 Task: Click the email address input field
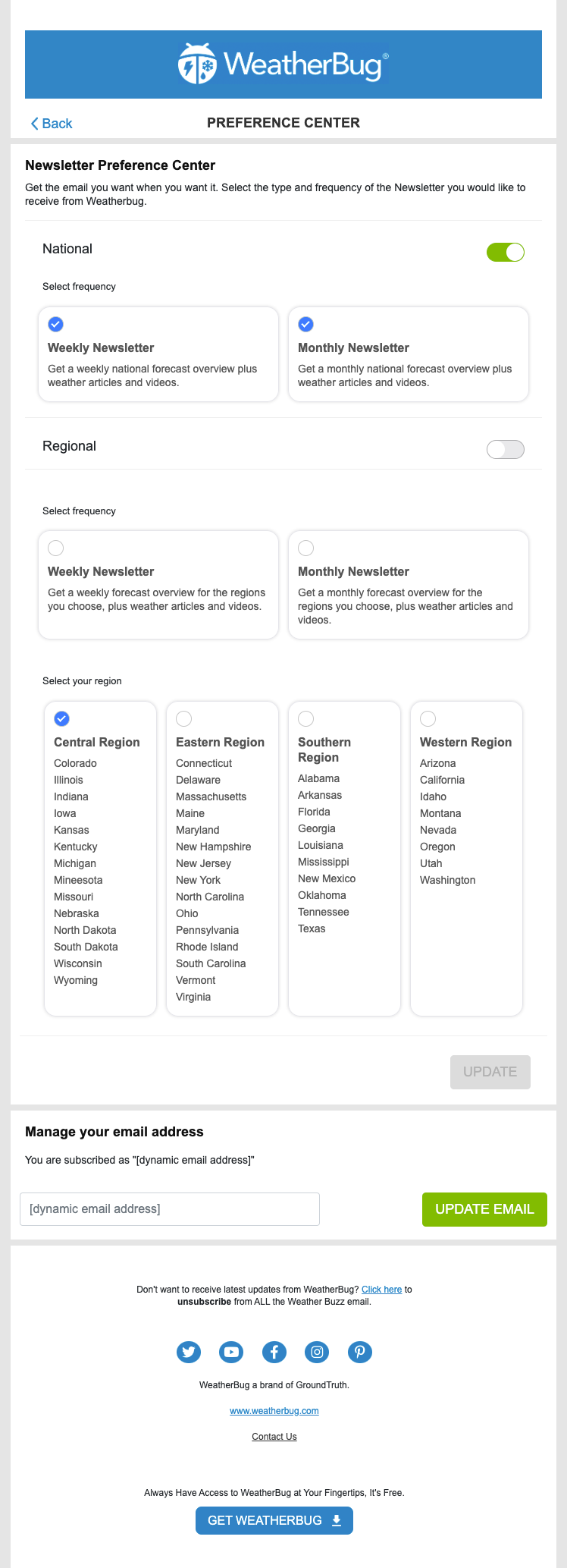[170, 1209]
